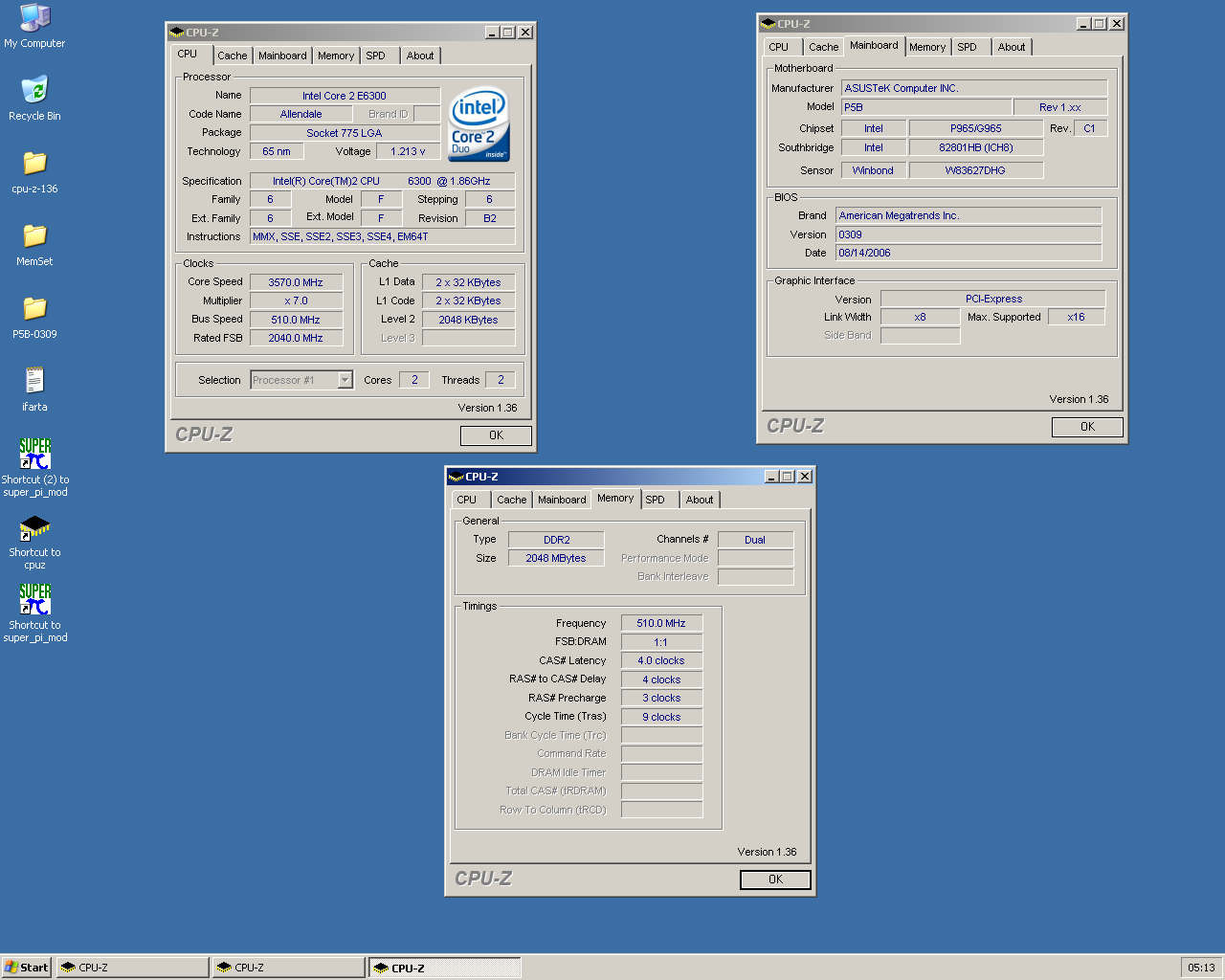Click Manufacturer field ASUSTeK Computer INC.
The image size is (1225, 980).
pyautogui.click(x=974, y=88)
